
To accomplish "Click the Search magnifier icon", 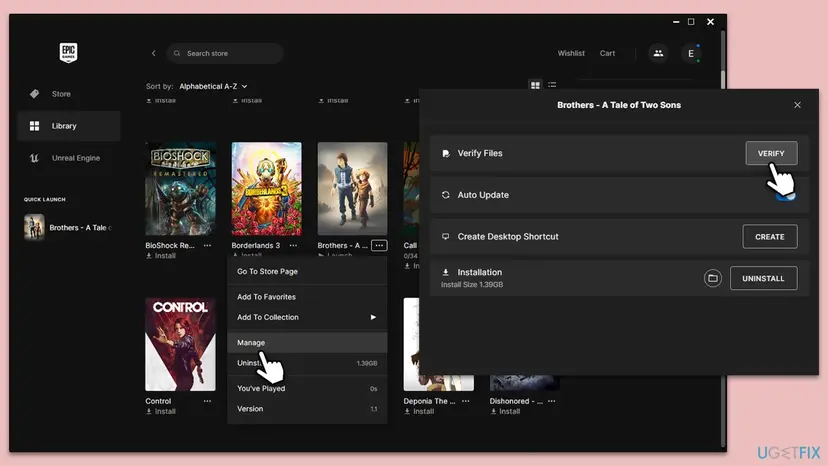I will tap(177, 53).
